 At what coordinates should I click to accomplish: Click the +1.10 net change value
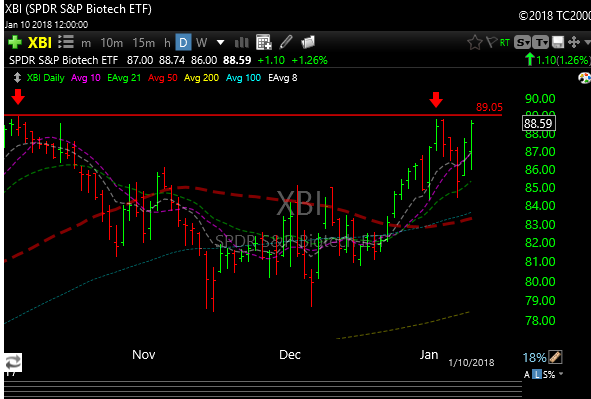coord(271,60)
